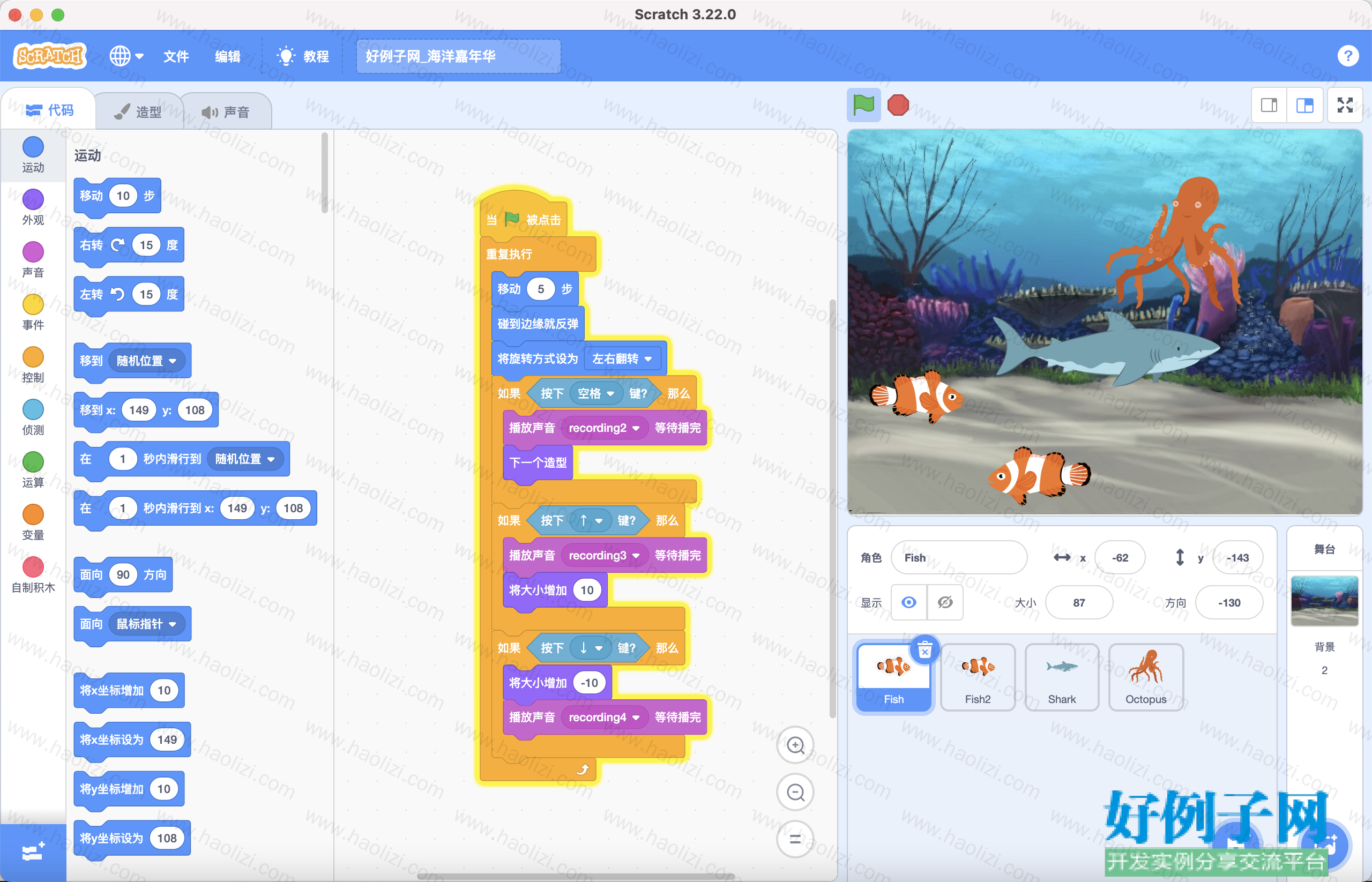The width and height of the screenshot is (1372, 882).
Task: Expand 随机位置 dropdown in 移到 block
Action: point(146,361)
